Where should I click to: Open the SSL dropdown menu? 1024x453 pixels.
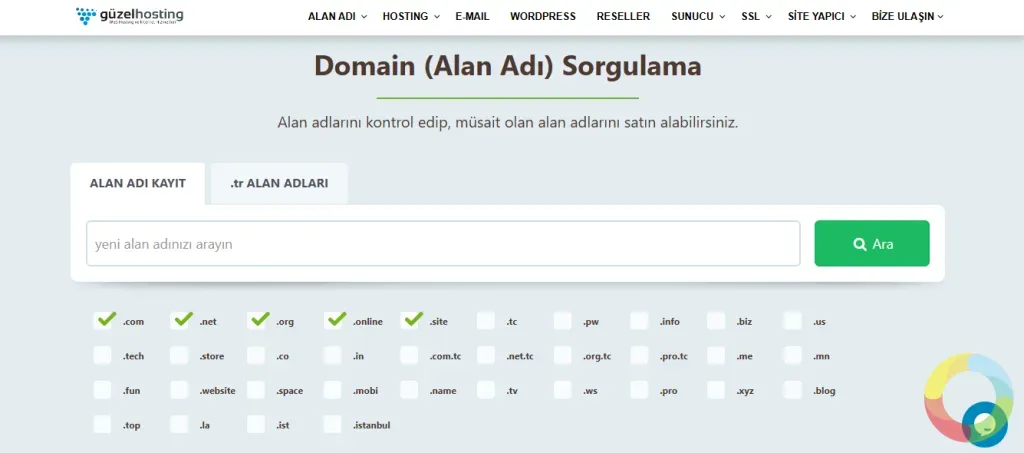tap(756, 16)
